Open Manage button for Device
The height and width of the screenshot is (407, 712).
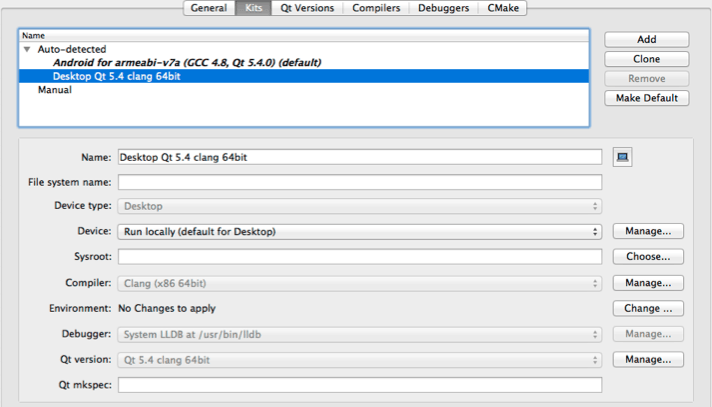click(x=648, y=231)
